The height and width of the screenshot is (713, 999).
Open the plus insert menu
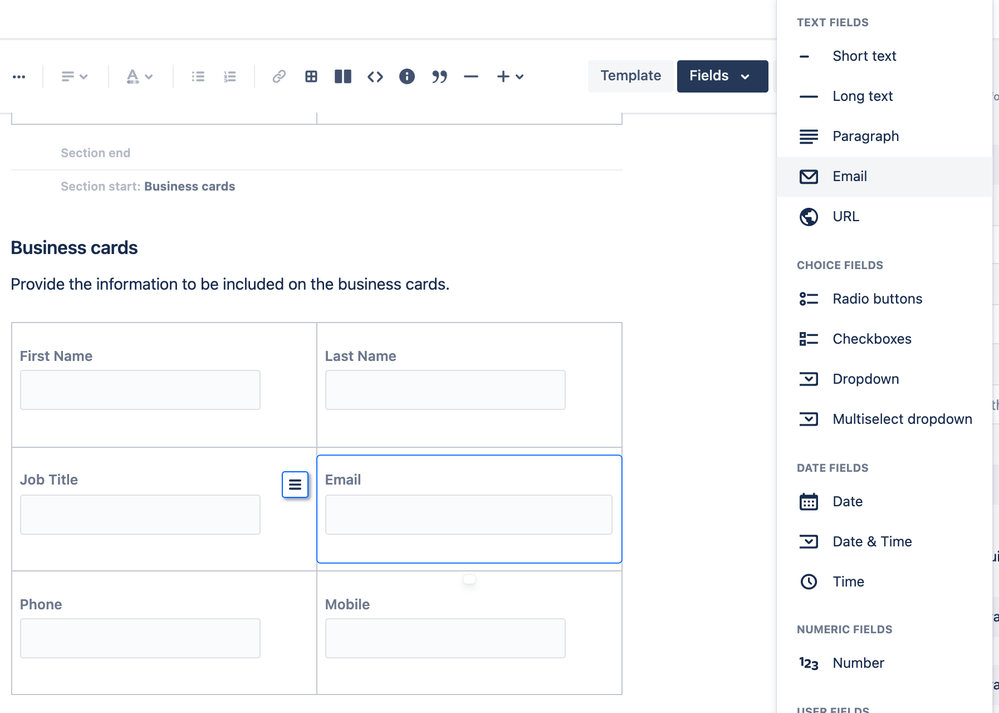click(x=510, y=76)
